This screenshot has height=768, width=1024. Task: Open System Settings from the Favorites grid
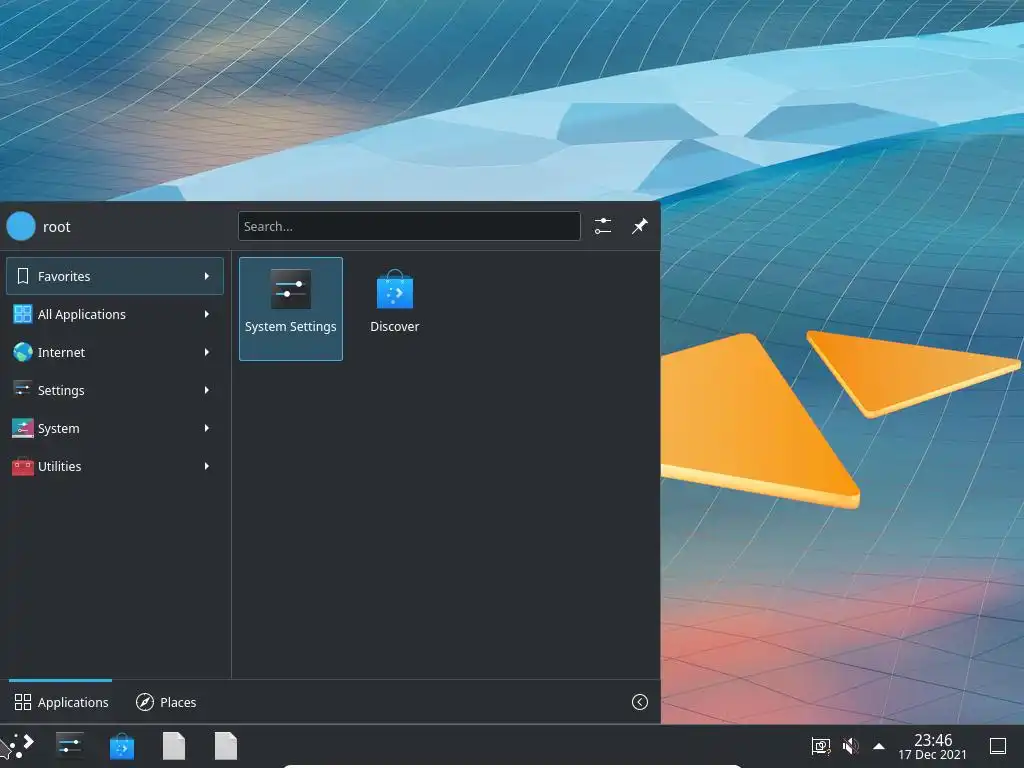point(291,308)
